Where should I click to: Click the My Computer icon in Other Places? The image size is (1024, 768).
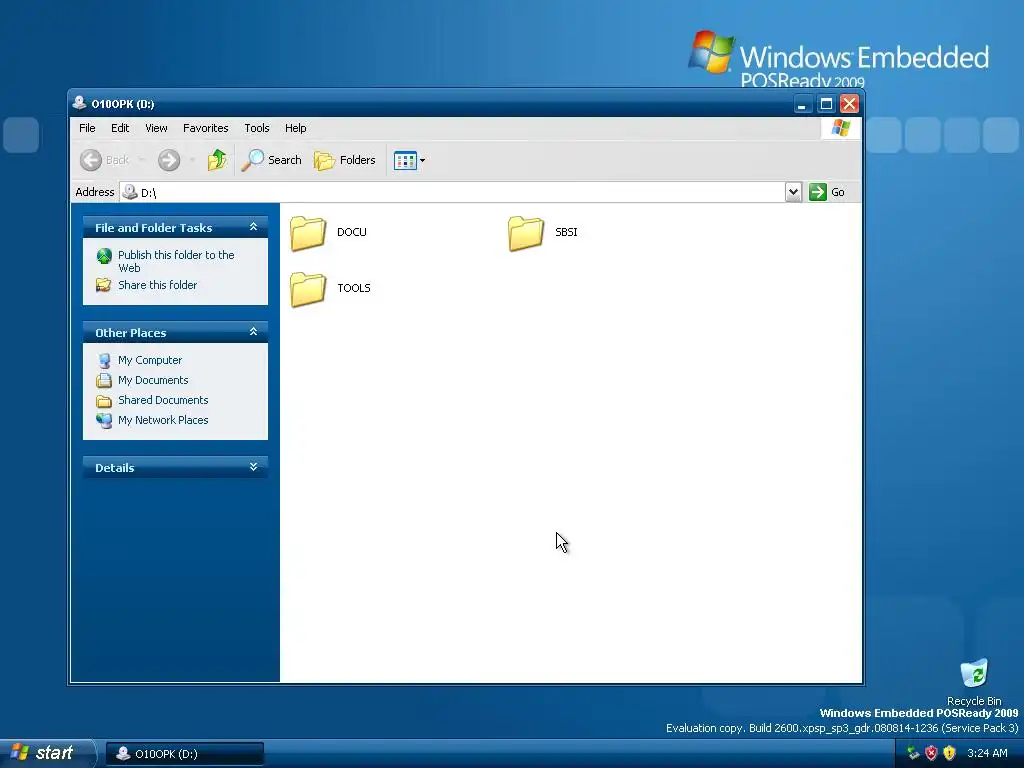coord(104,360)
